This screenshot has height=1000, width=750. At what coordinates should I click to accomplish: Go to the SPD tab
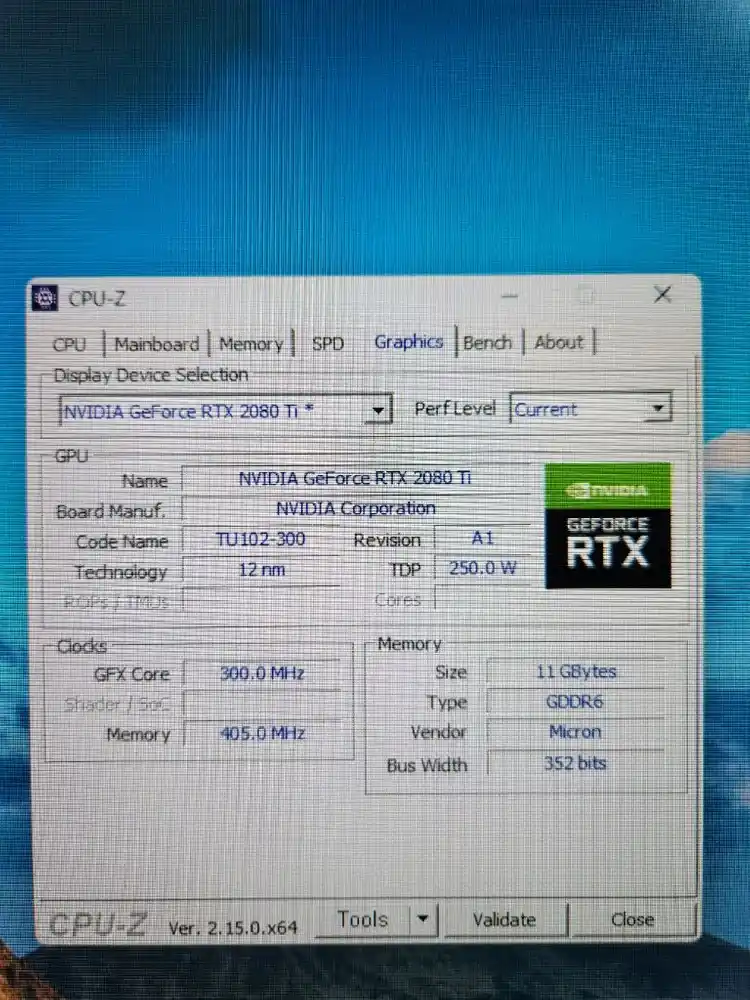(x=328, y=344)
